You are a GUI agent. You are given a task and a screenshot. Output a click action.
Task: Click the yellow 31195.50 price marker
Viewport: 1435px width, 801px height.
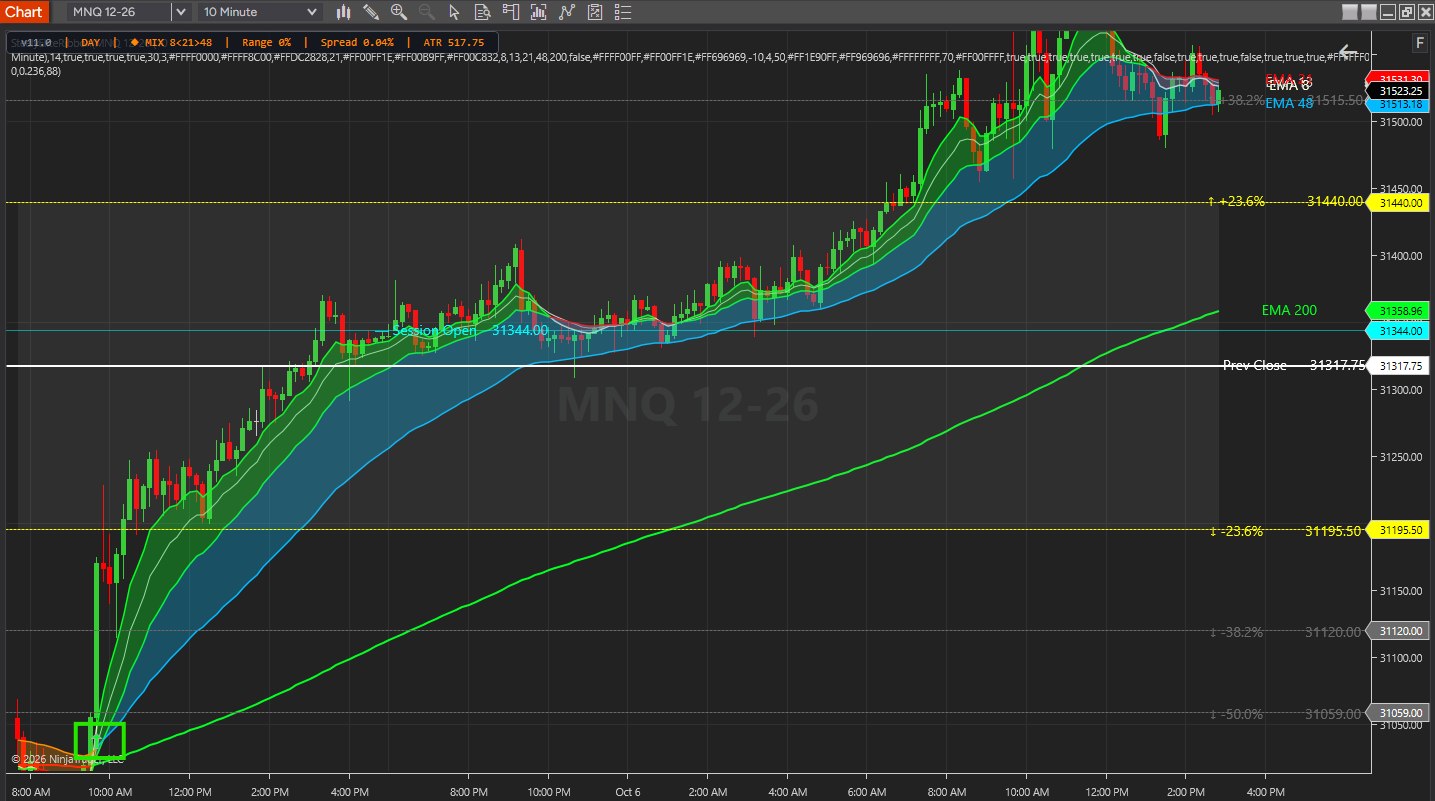click(1400, 530)
